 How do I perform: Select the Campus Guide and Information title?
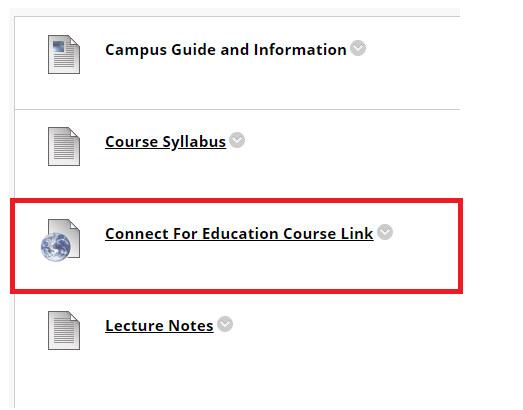point(226,50)
